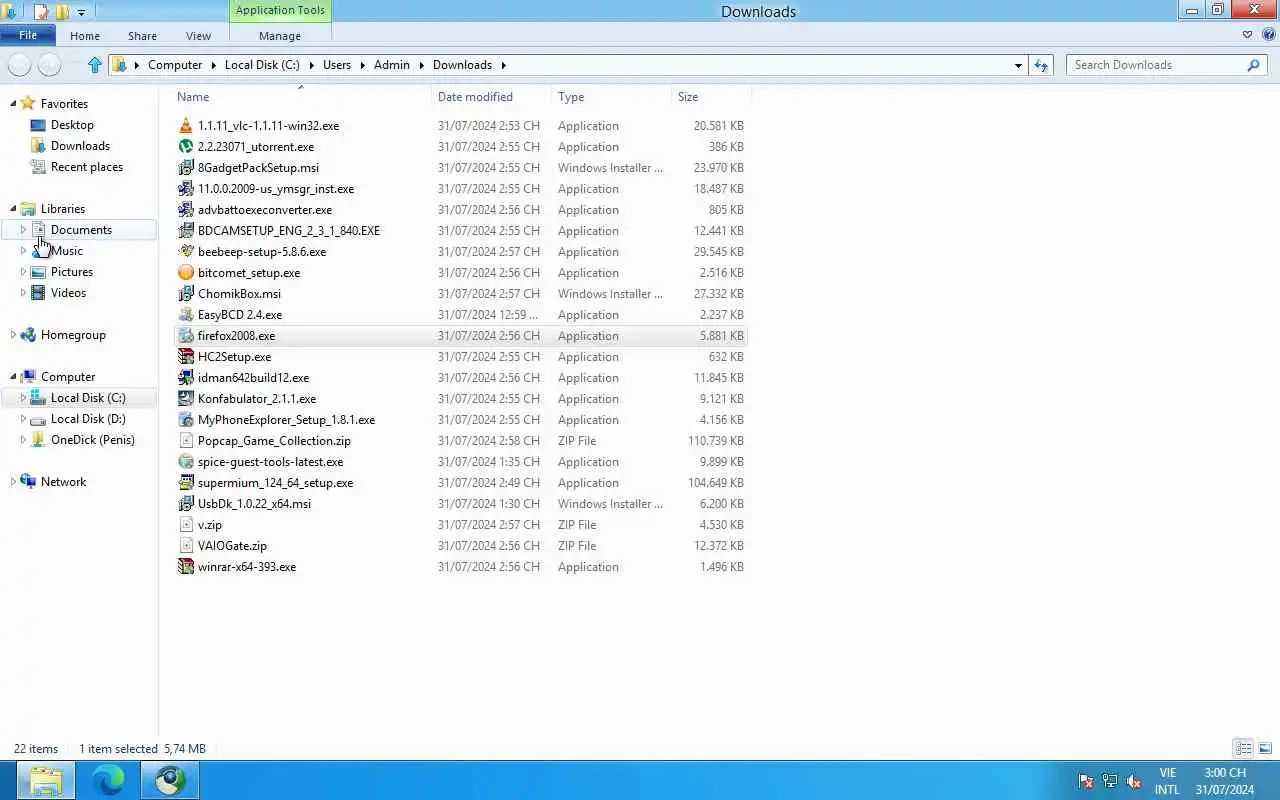Click Users in the address breadcrumb

(337, 65)
